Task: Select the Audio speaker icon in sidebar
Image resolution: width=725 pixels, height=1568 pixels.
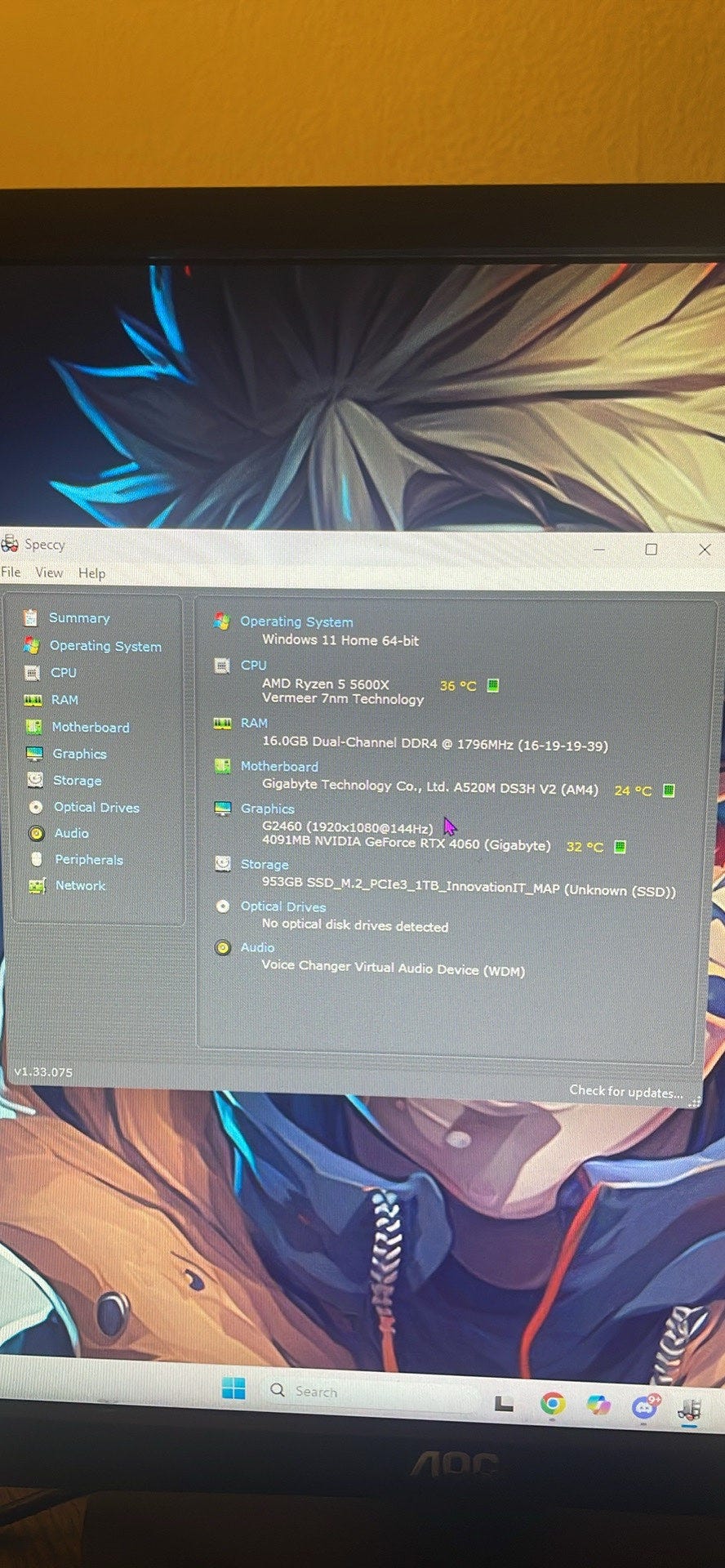Action: pyautogui.click(x=36, y=833)
